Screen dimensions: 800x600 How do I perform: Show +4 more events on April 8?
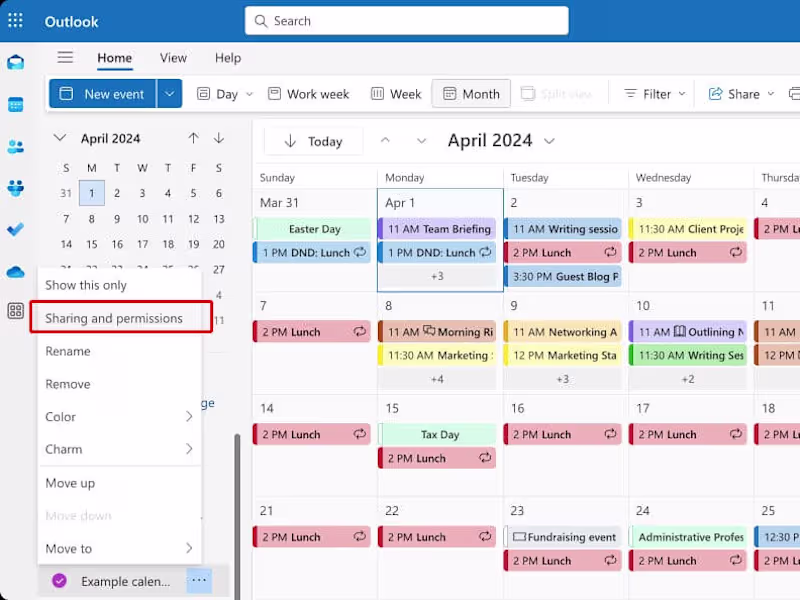click(438, 379)
